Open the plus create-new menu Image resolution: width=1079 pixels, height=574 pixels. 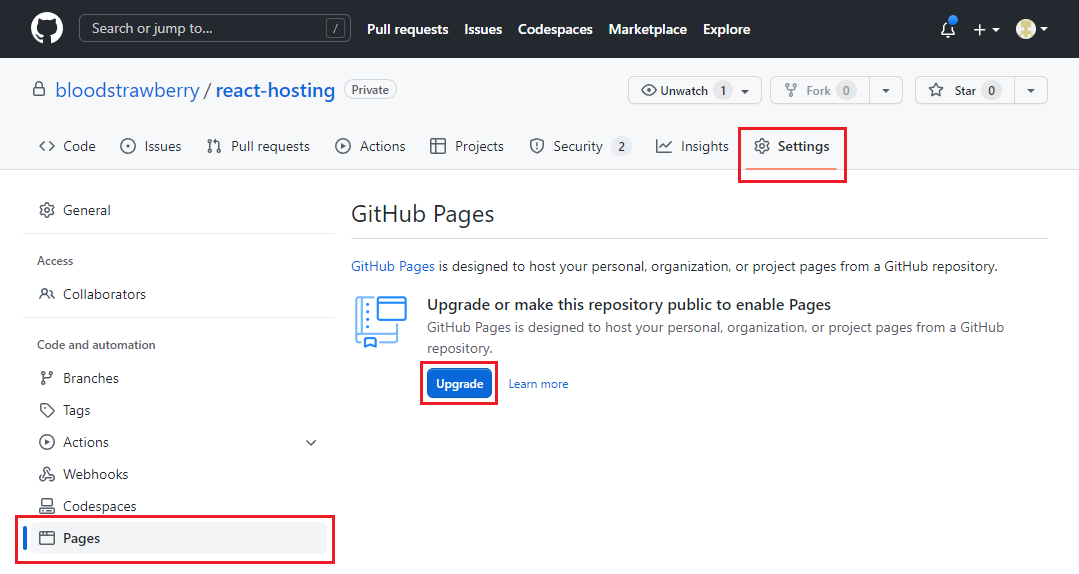985,30
